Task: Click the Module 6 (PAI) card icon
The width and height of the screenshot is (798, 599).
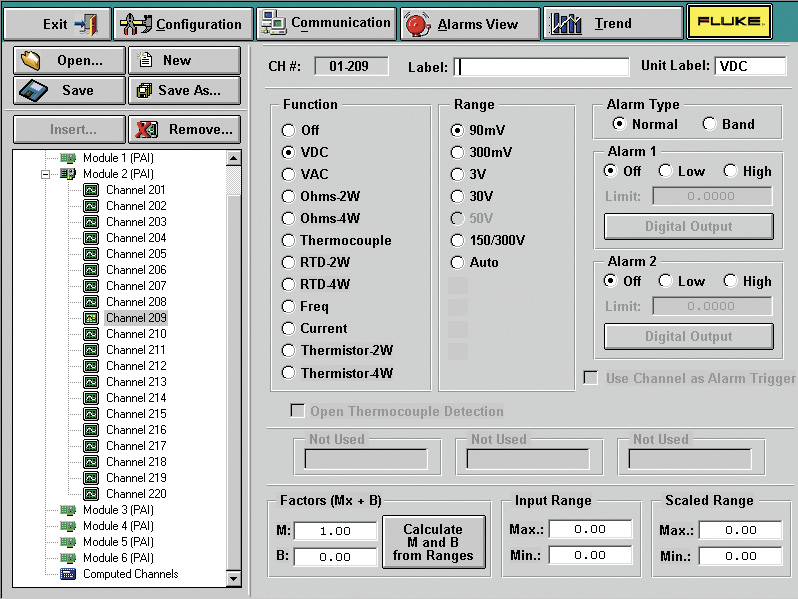Action: [x=68, y=558]
